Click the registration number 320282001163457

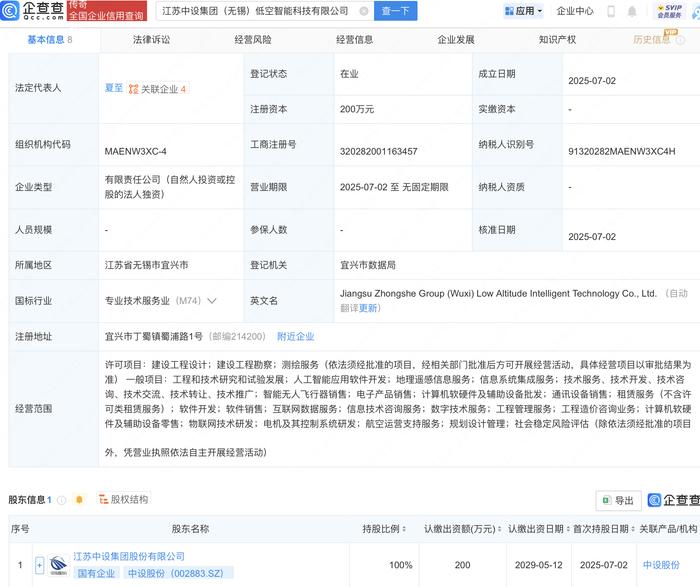379,151
